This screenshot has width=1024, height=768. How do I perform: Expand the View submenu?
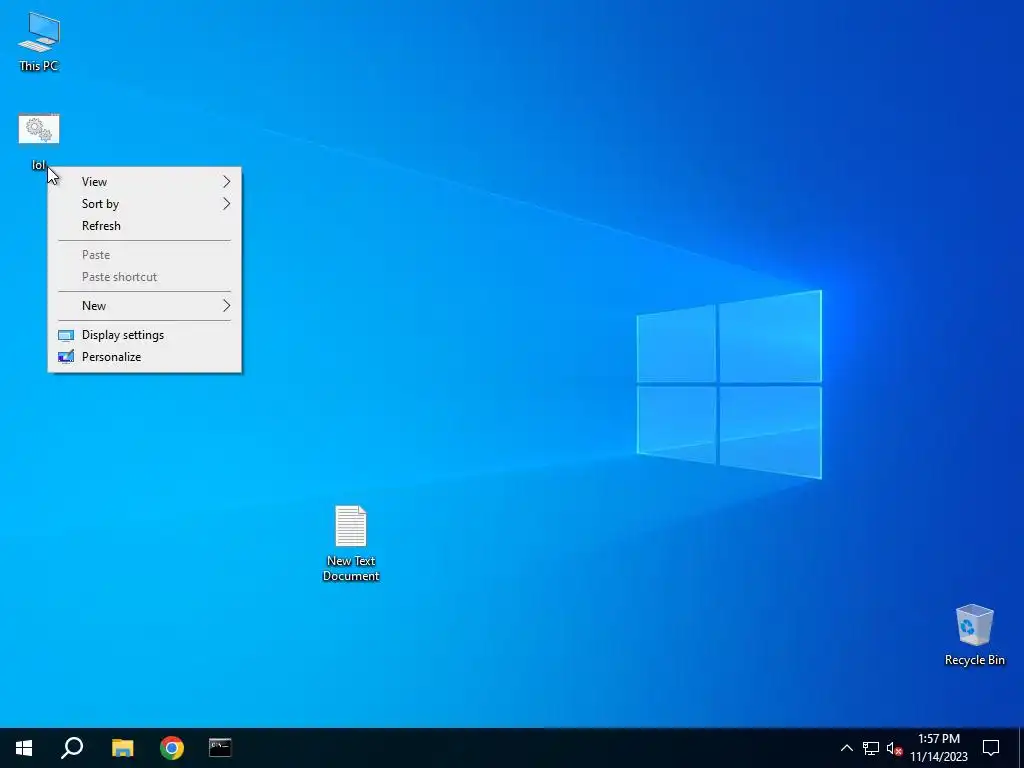pyautogui.click(x=144, y=182)
